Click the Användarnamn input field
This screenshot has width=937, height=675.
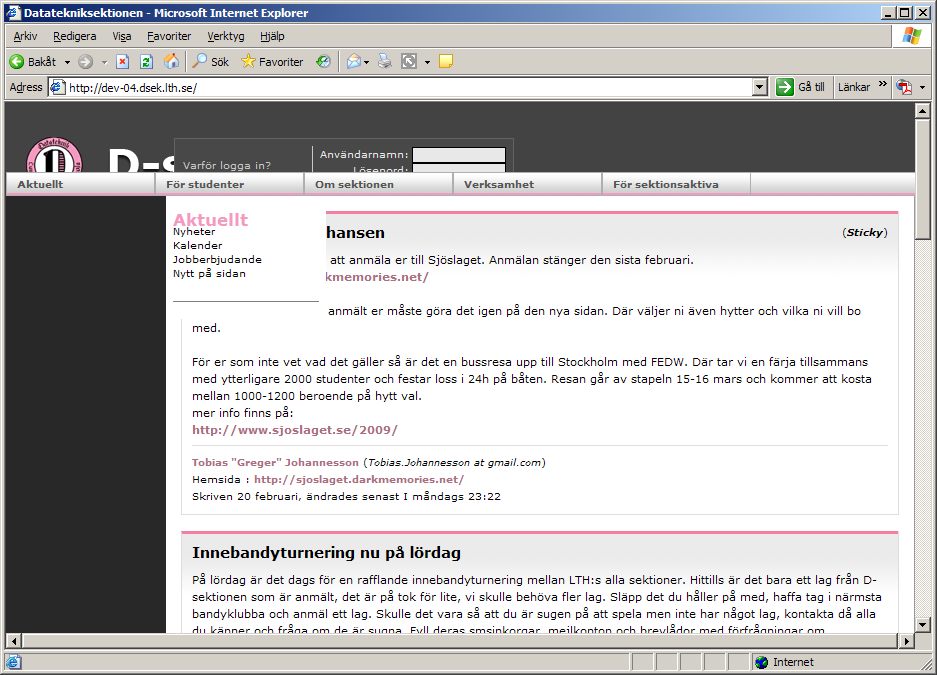(459, 154)
